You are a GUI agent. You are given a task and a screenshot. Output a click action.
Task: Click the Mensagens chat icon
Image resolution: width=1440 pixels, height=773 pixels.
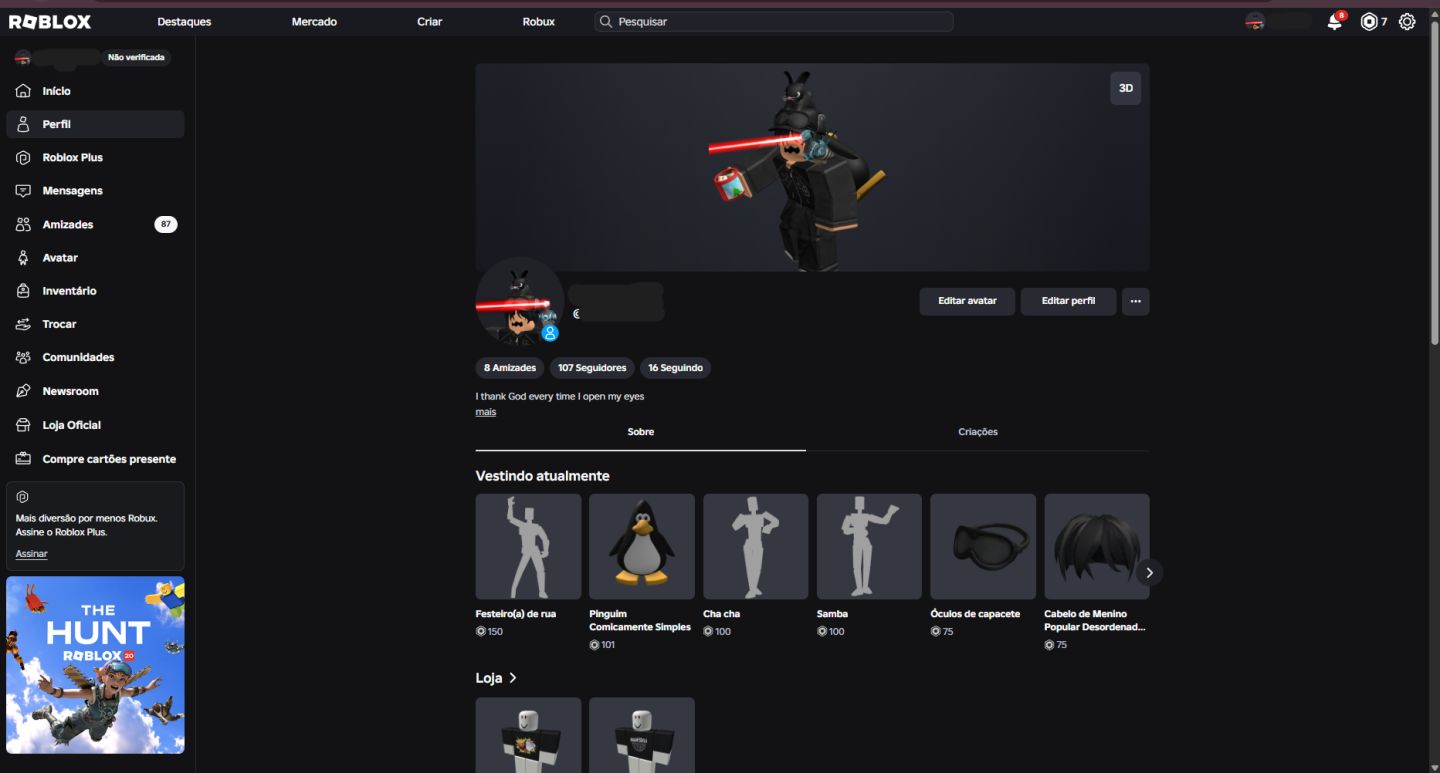pos(23,191)
